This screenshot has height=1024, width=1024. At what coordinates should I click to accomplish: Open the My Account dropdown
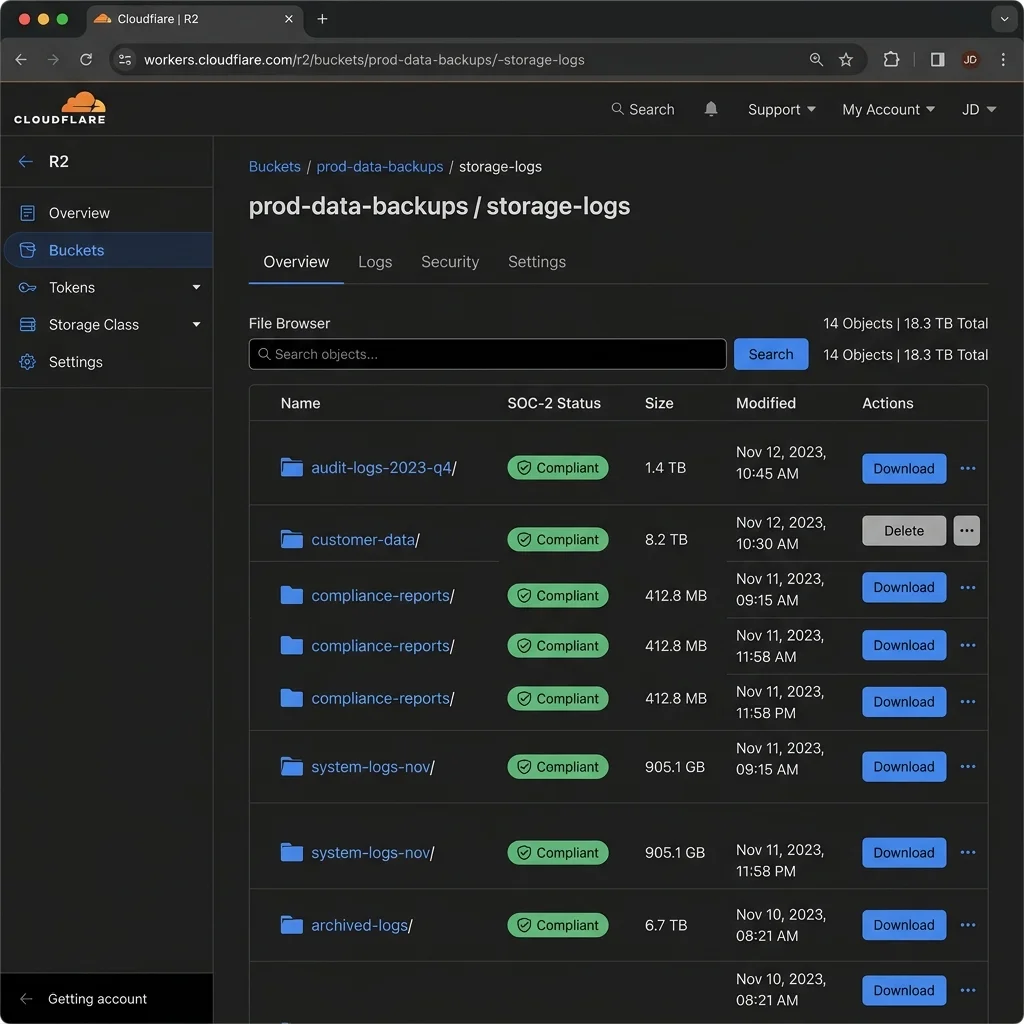pyautogui.click(x=888, y=109)
